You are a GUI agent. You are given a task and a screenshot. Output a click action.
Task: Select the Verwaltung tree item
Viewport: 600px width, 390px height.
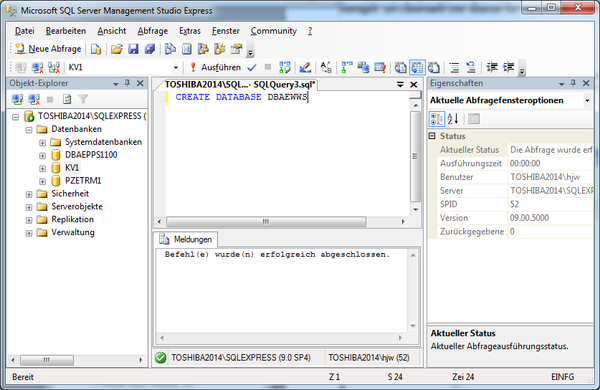(x=73, y=232)
